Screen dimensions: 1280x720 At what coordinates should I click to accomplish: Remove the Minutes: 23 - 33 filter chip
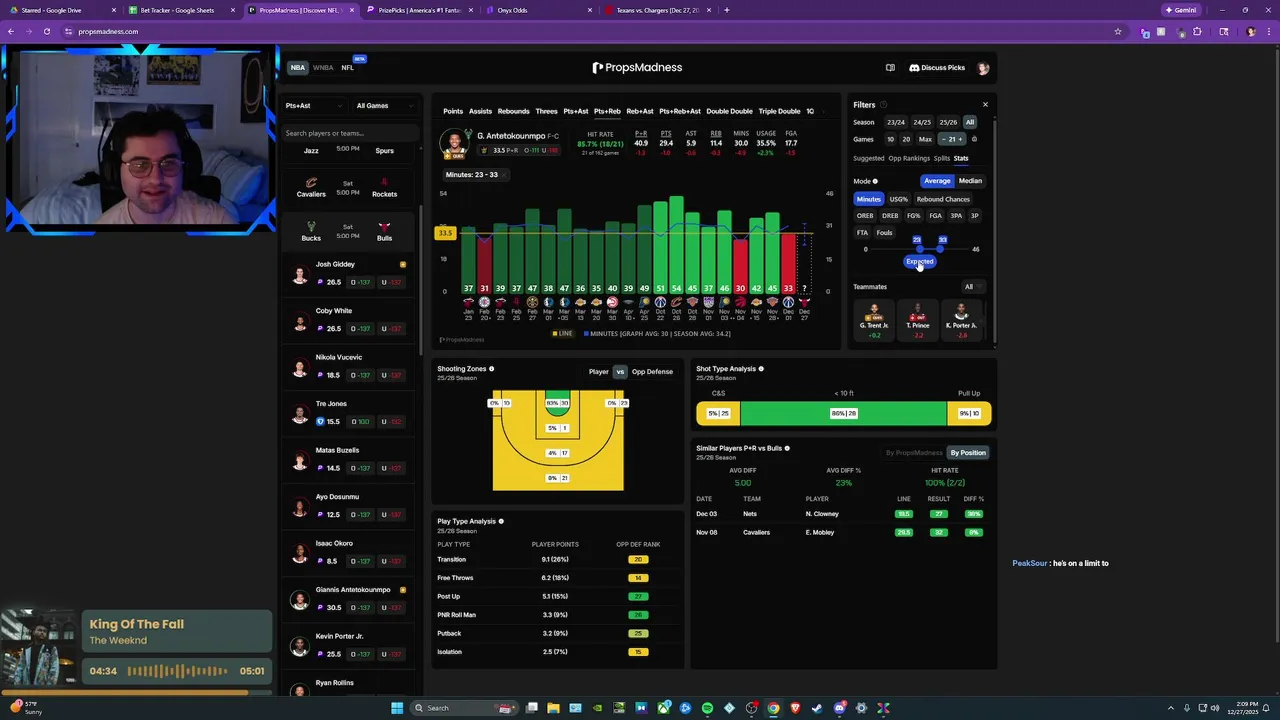505,175
